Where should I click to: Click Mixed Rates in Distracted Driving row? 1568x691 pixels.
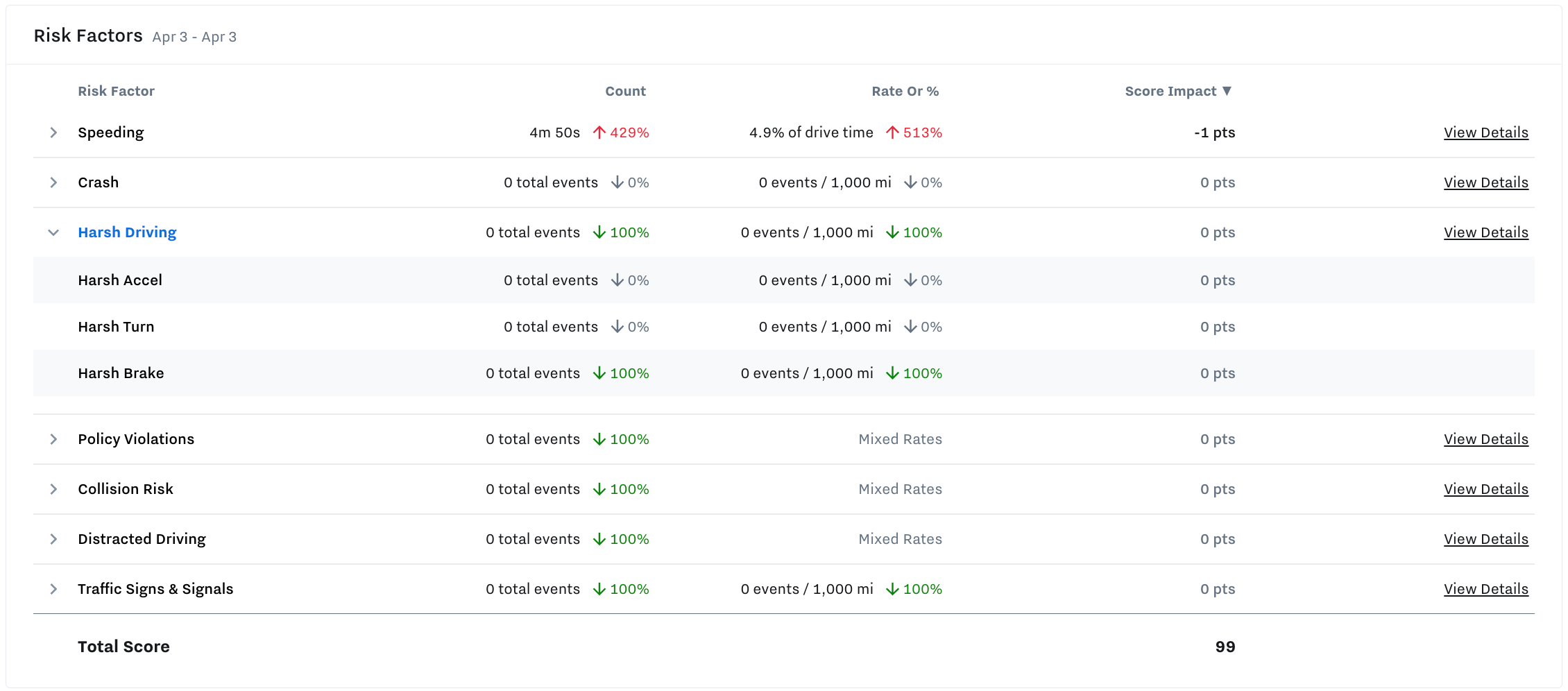pos(900,539)
